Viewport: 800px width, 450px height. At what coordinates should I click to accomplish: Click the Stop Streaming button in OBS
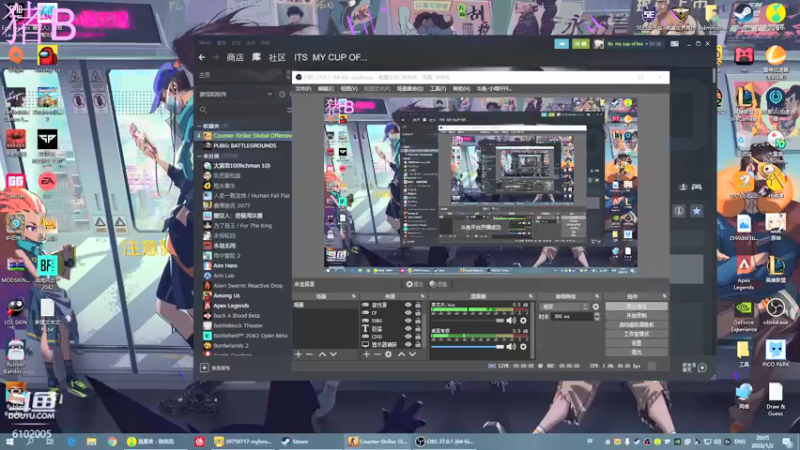(636, 306)
